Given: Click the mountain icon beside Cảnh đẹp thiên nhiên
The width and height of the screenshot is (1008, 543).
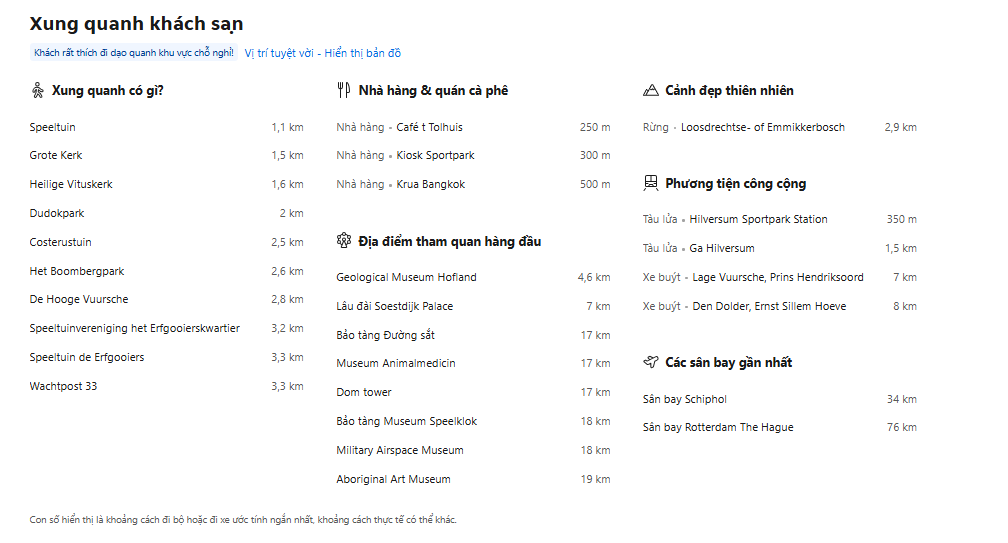Looking at the screenshot, I should coord(650,91).
